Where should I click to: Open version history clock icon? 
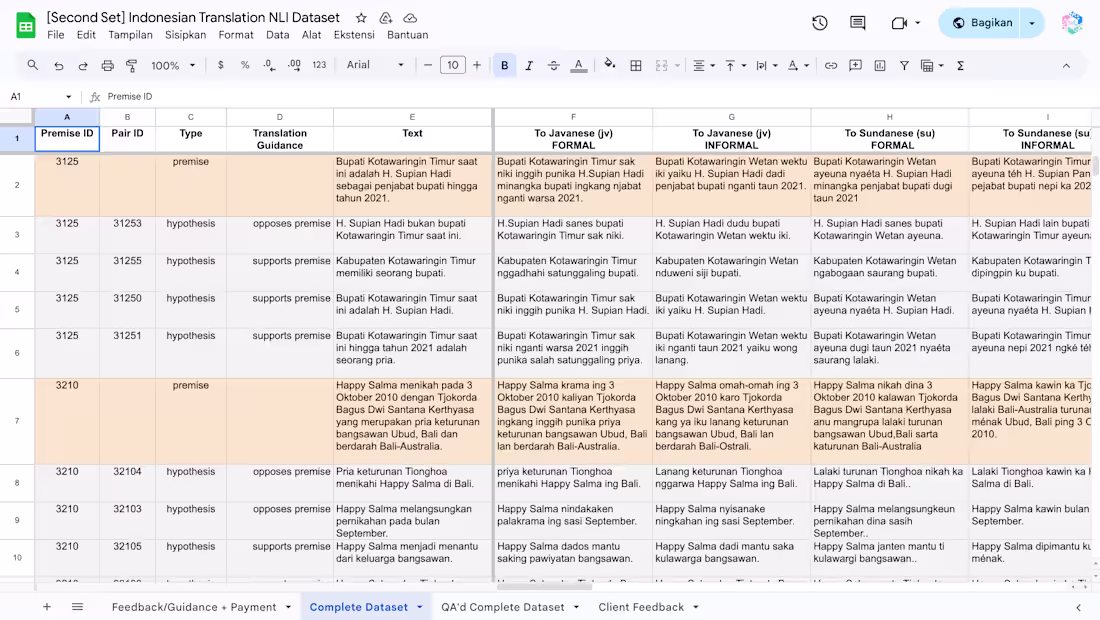(819, 23)
